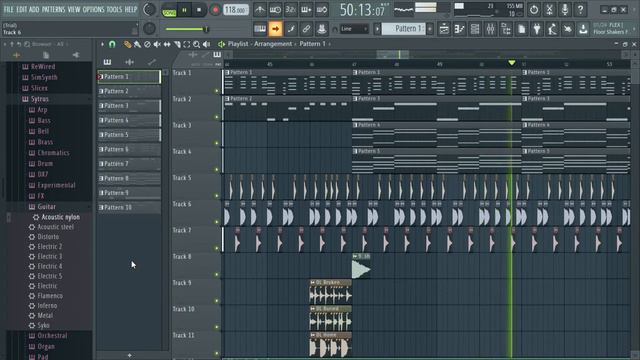Pause playback with the pause button
Screen dimensions: 640x360
(x=184, y=10)
